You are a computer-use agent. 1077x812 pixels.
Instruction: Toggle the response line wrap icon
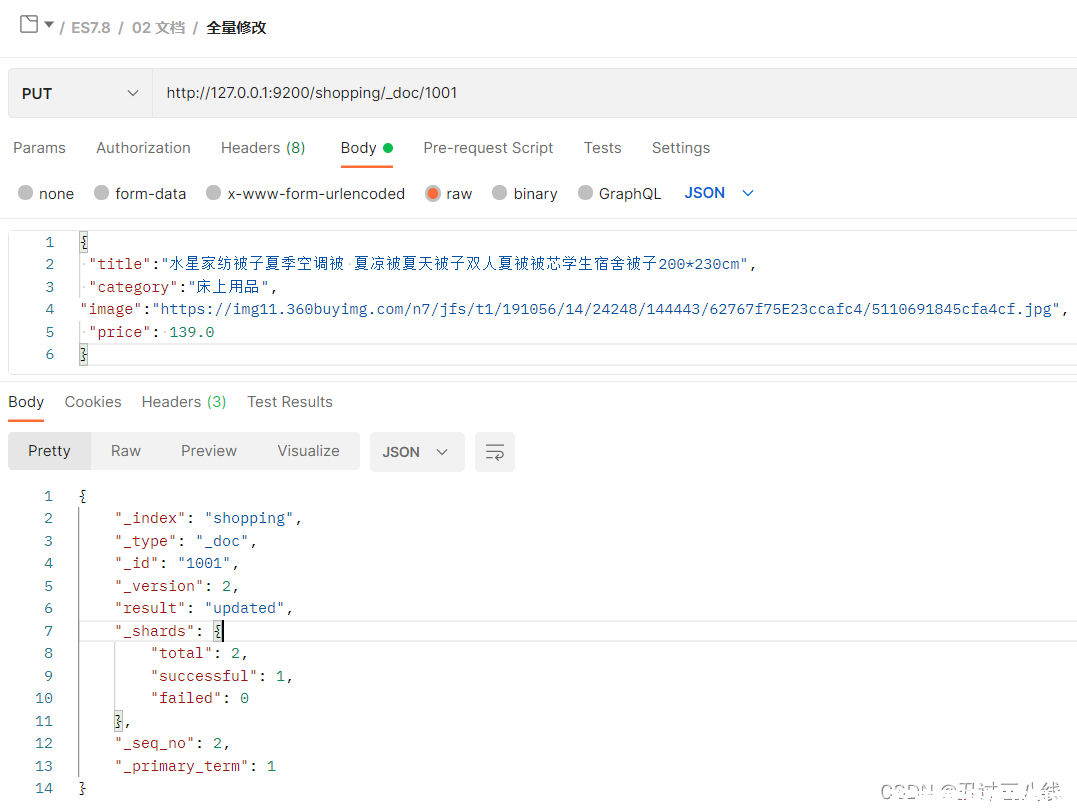pos(495,452)
